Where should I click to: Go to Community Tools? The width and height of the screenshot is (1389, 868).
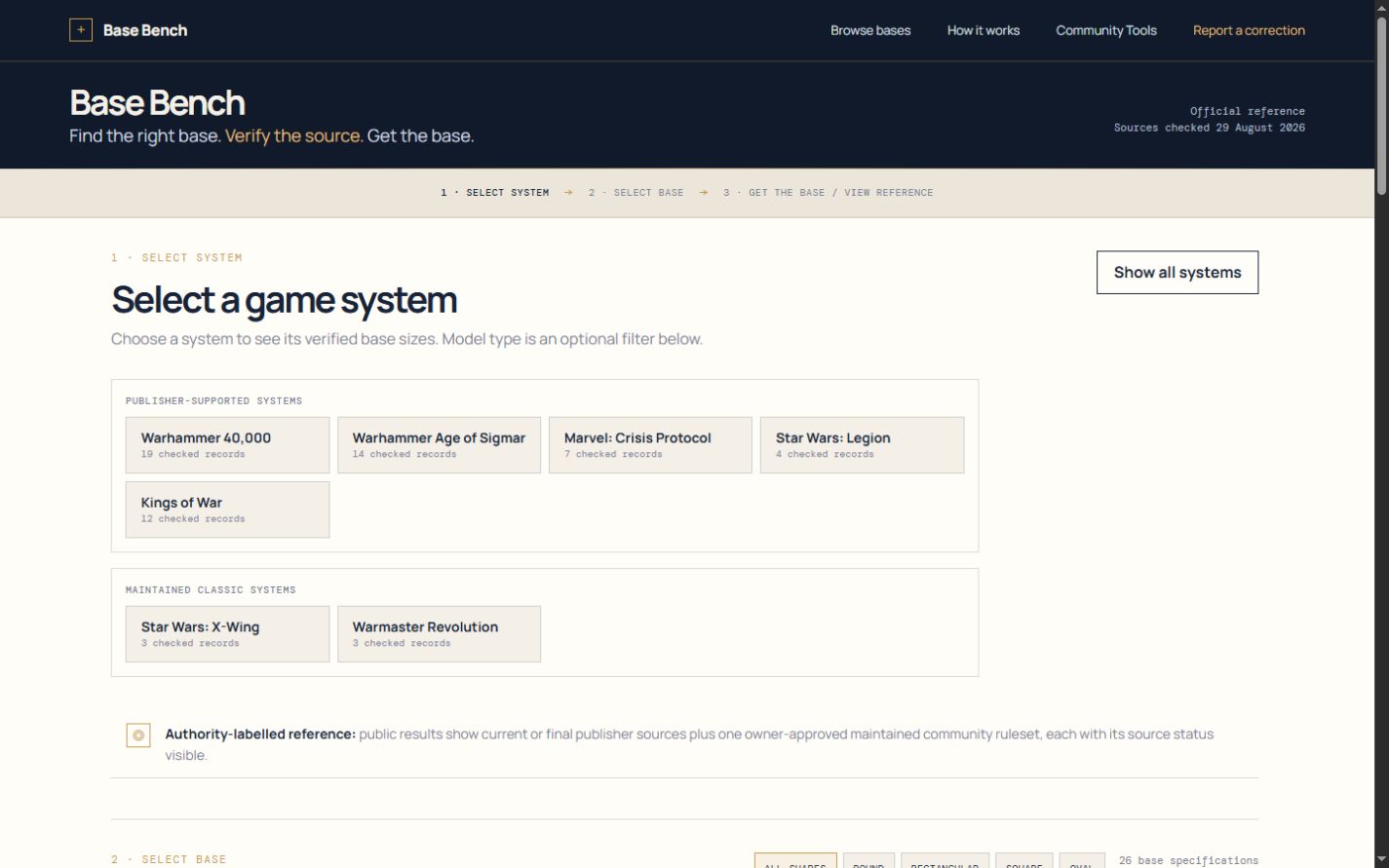point(1106,30)
